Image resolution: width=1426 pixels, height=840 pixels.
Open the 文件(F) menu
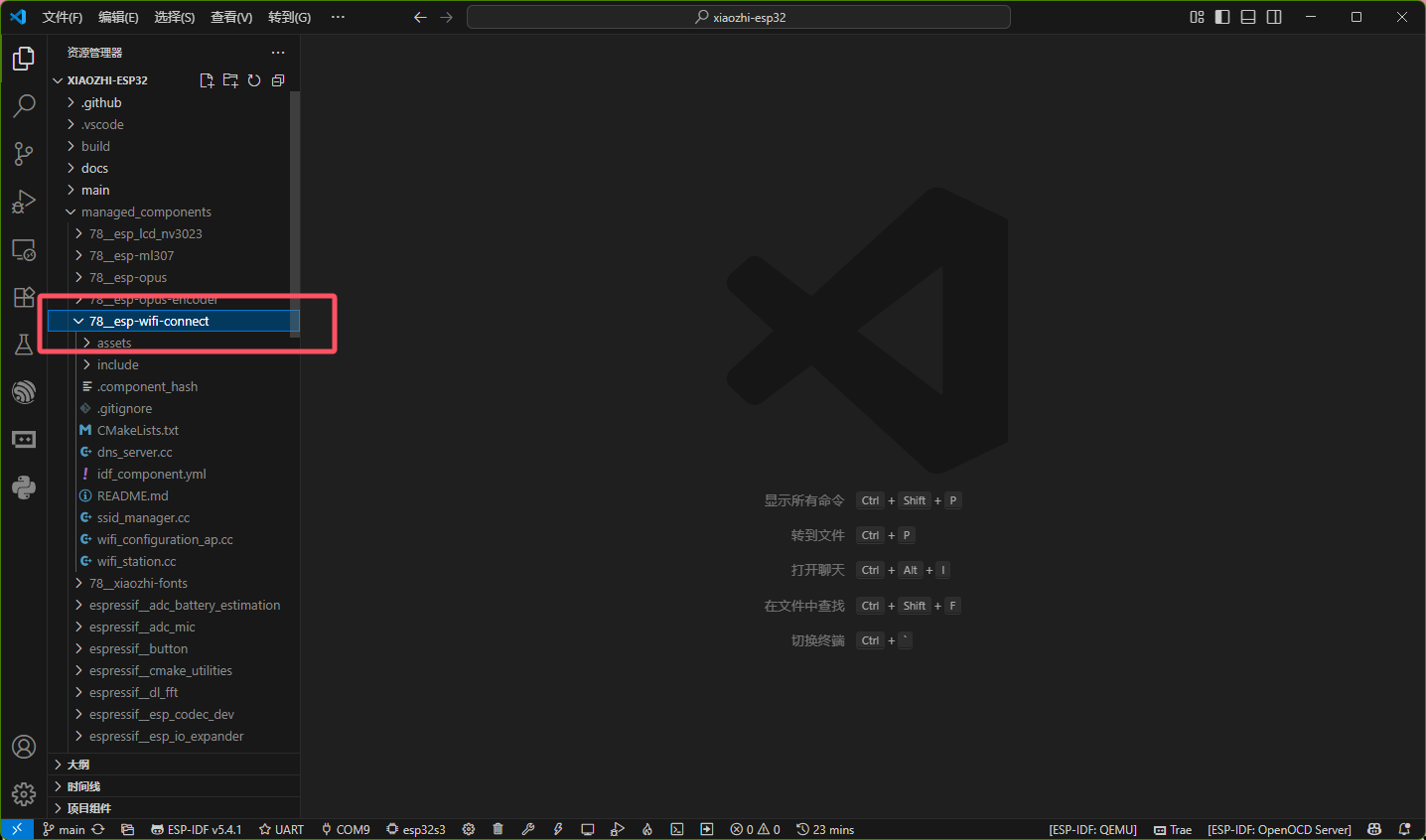[x=62, y=17]
